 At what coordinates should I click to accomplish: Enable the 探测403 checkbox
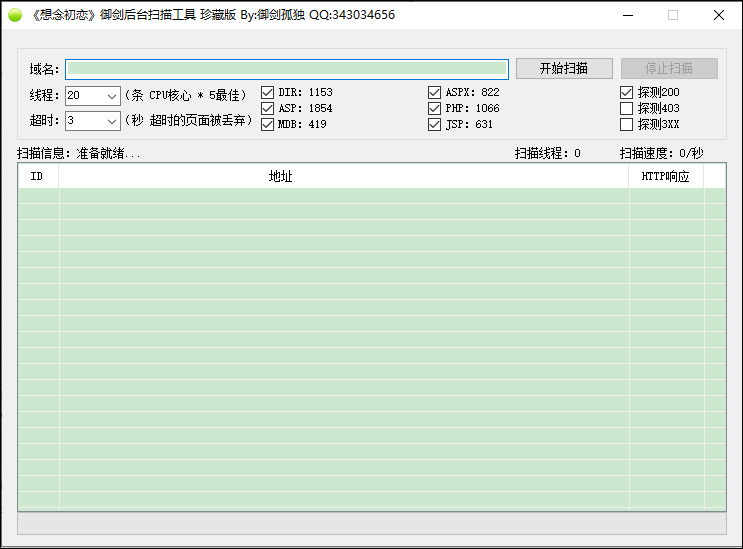pyautogui.click(x=626, y=108)
